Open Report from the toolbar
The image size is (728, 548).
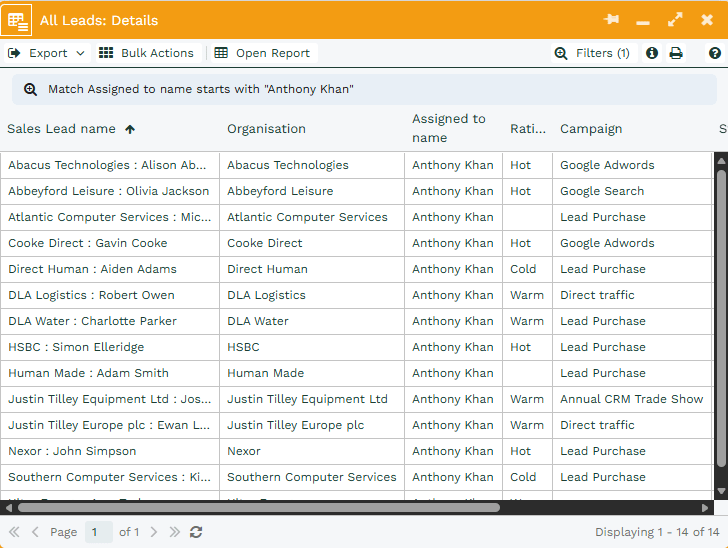click(262, 53)
